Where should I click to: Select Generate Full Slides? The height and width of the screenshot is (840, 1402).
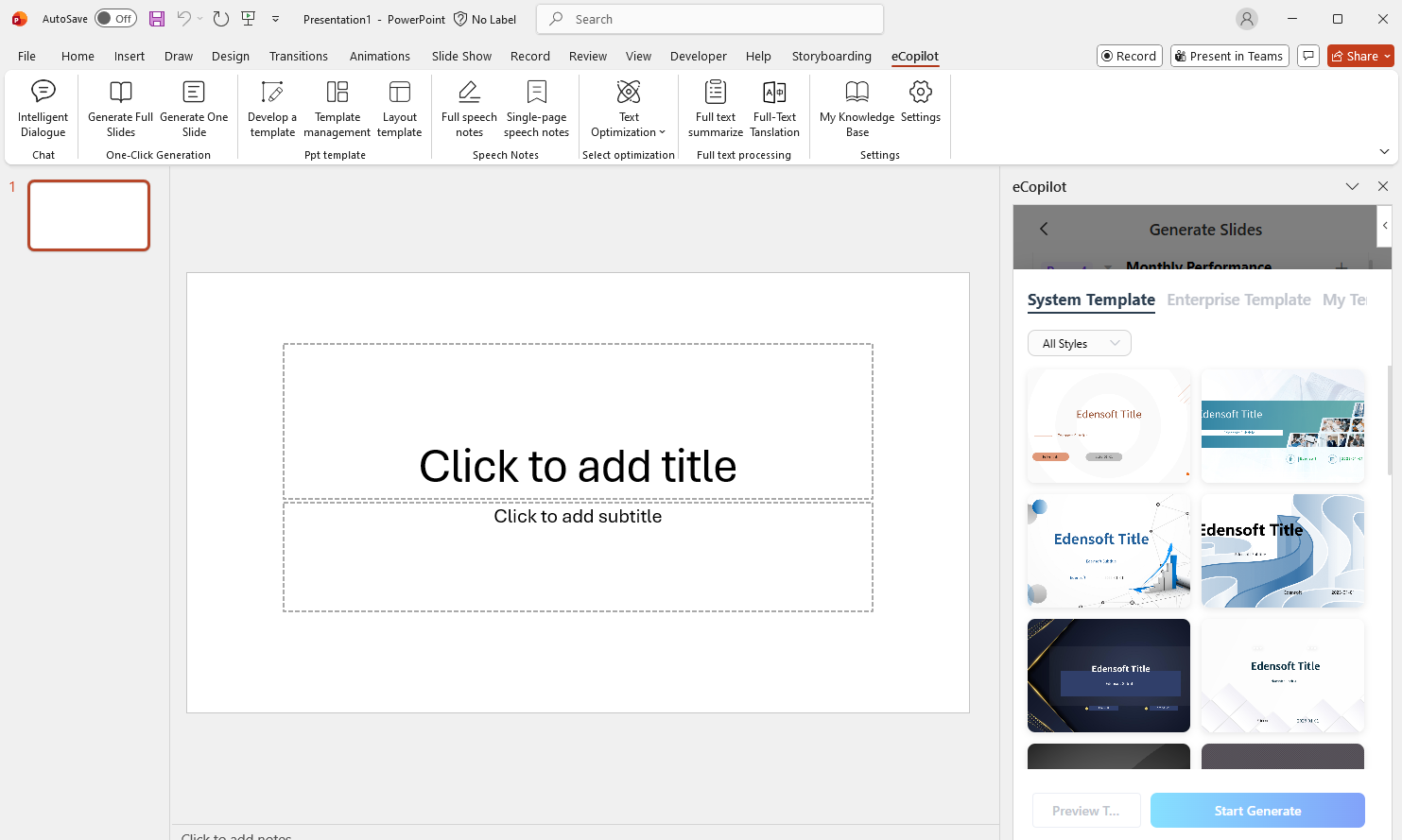click(x=119, y=109)
